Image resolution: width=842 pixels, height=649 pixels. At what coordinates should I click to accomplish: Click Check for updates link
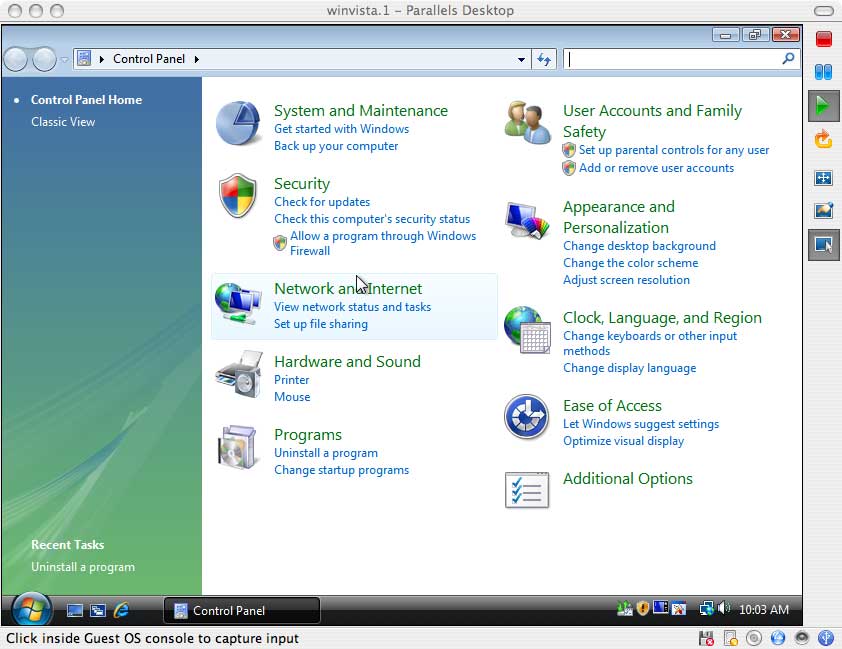[322, 202]
